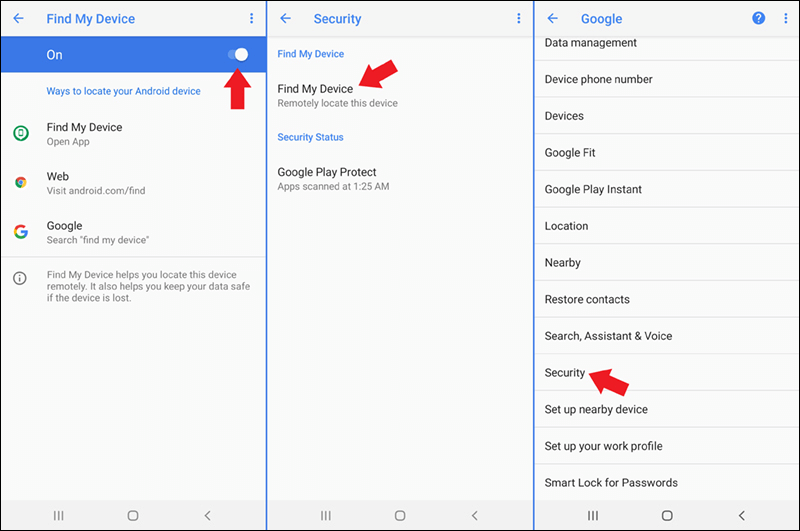Tap back navigation button under Google screen
This screenshot has height=531, width=800.
[742, 516]
